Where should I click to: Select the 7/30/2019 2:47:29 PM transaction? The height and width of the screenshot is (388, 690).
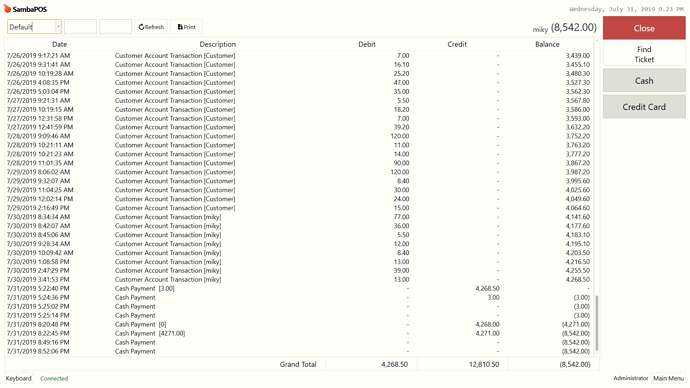pyautogui.click(x=299, y=271)
